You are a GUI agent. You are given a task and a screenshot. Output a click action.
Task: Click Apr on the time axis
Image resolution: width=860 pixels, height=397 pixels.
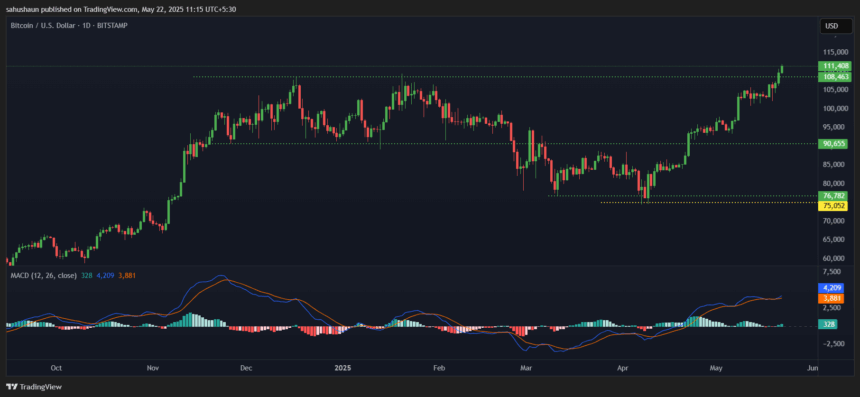pos(623,368)
